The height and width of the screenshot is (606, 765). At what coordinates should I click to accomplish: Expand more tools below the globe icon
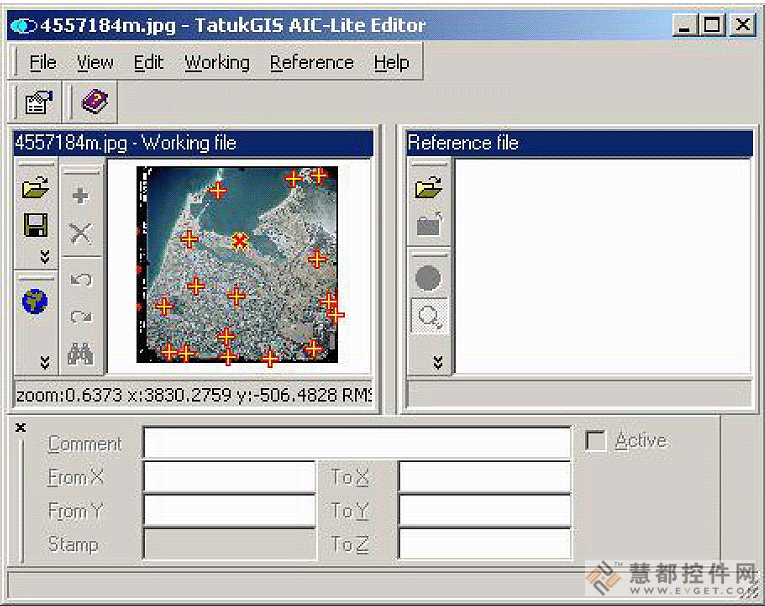(x=45, y=362)
